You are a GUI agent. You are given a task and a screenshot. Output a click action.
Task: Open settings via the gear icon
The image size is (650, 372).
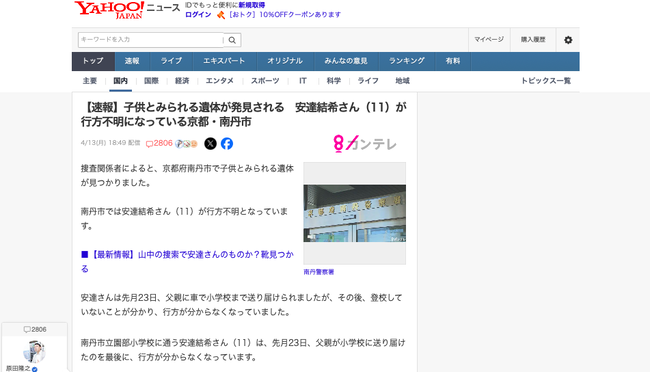tap(568, 40)
